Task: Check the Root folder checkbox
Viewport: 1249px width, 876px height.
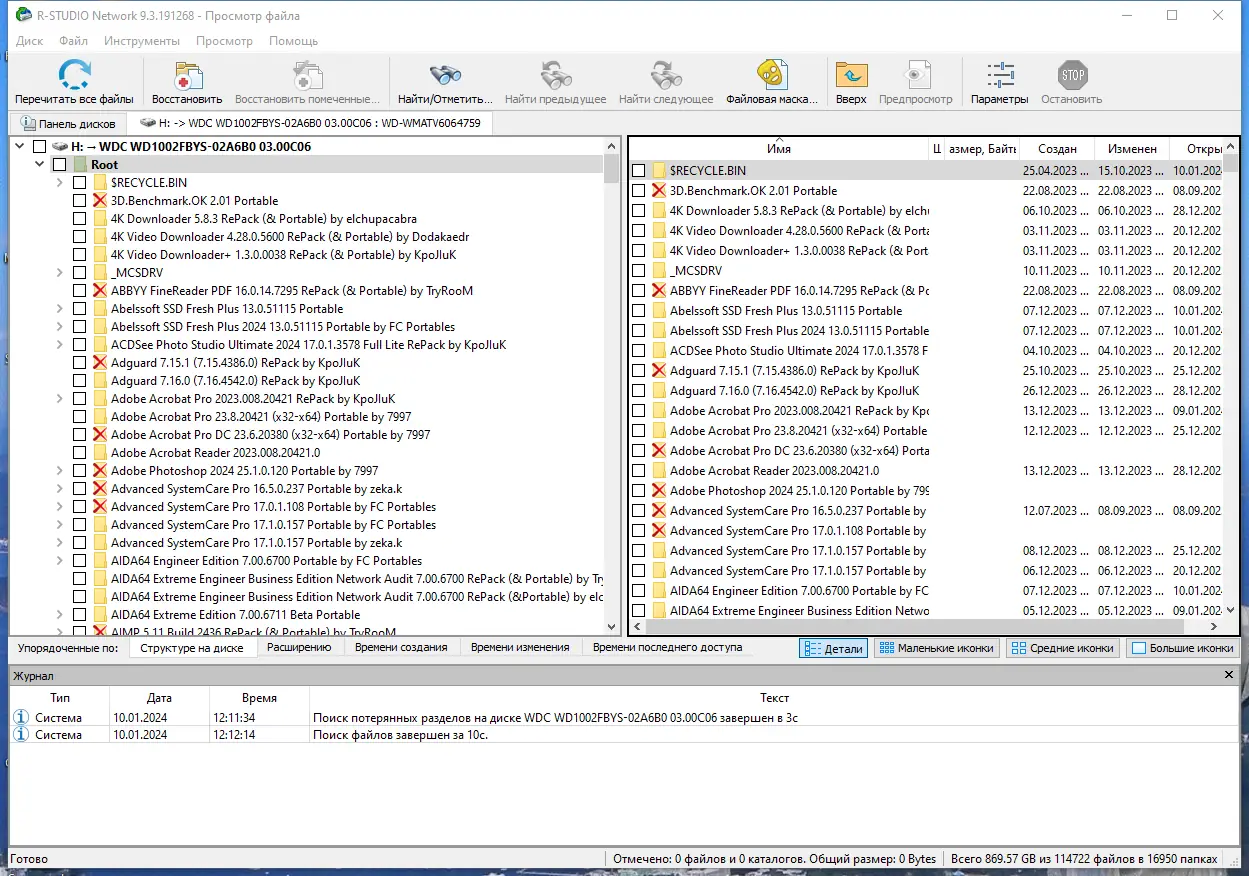Action: pos(60,165)
